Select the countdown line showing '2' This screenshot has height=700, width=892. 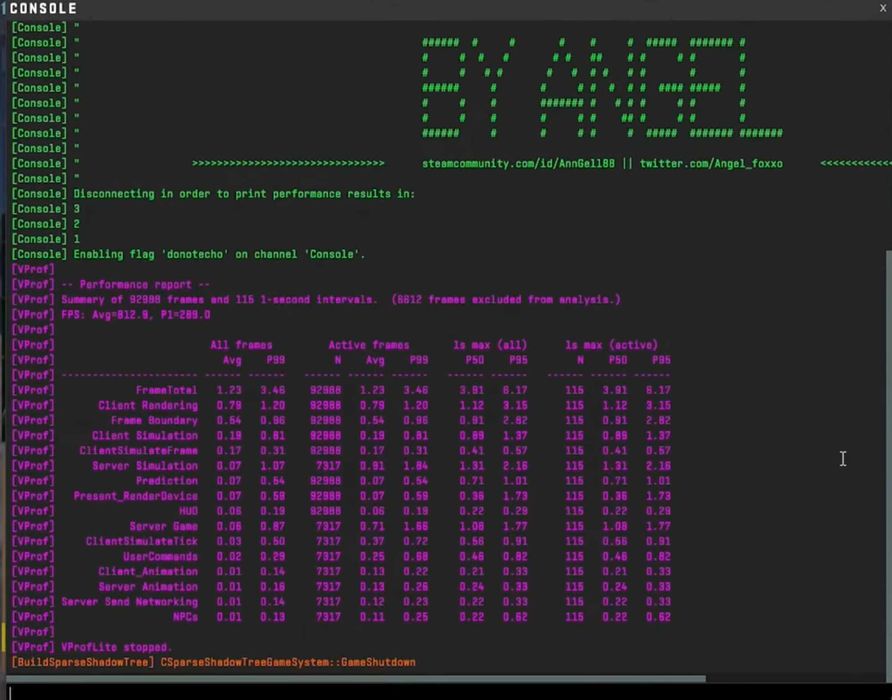pos(46,224)
